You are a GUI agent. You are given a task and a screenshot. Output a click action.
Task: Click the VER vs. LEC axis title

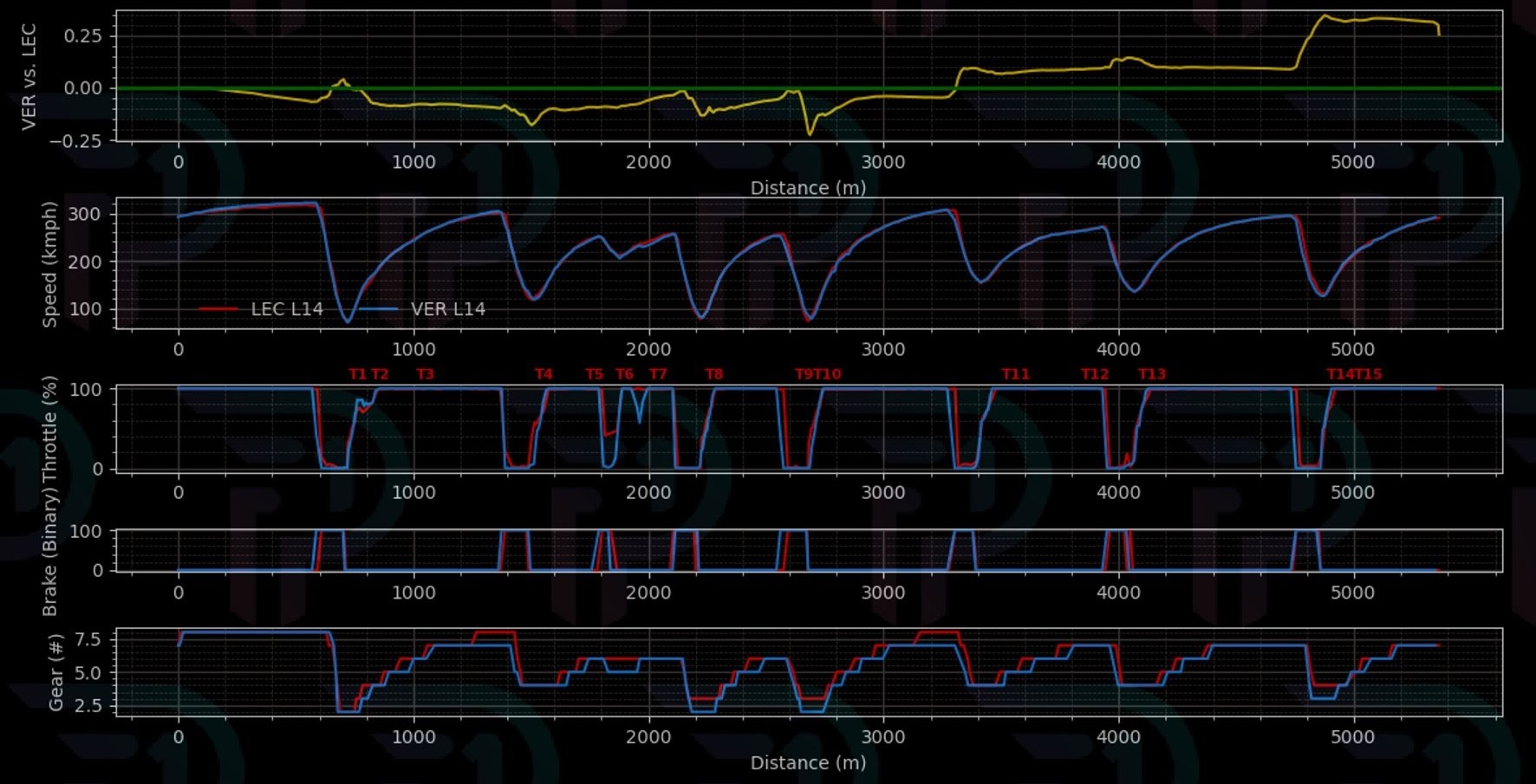29,77
